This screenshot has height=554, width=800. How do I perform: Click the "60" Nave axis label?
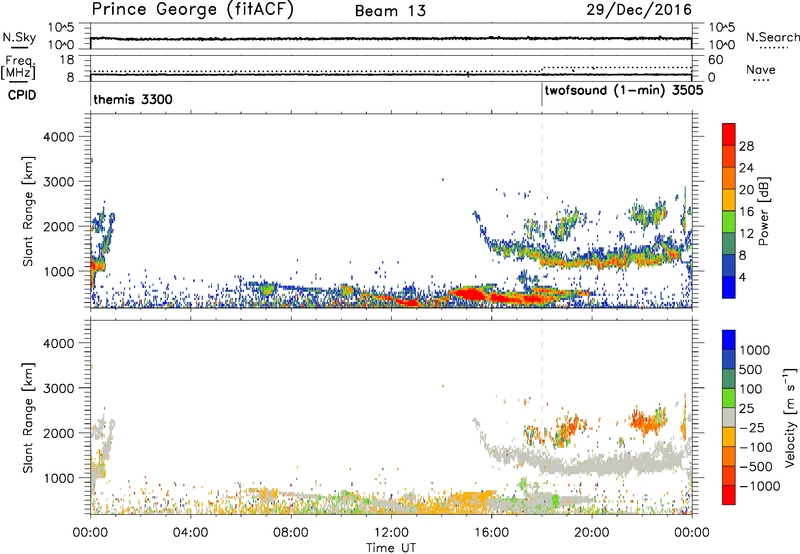tap(715, 60)
